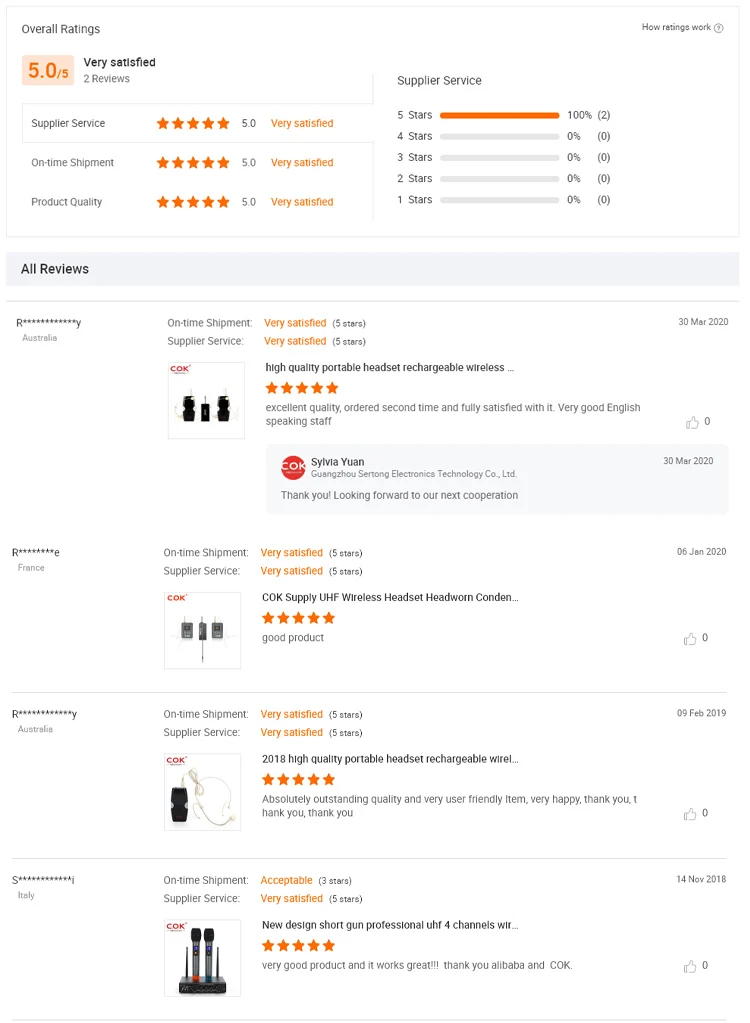Like the 30 Mar 2020 Australia review

[x=692, y=423]
